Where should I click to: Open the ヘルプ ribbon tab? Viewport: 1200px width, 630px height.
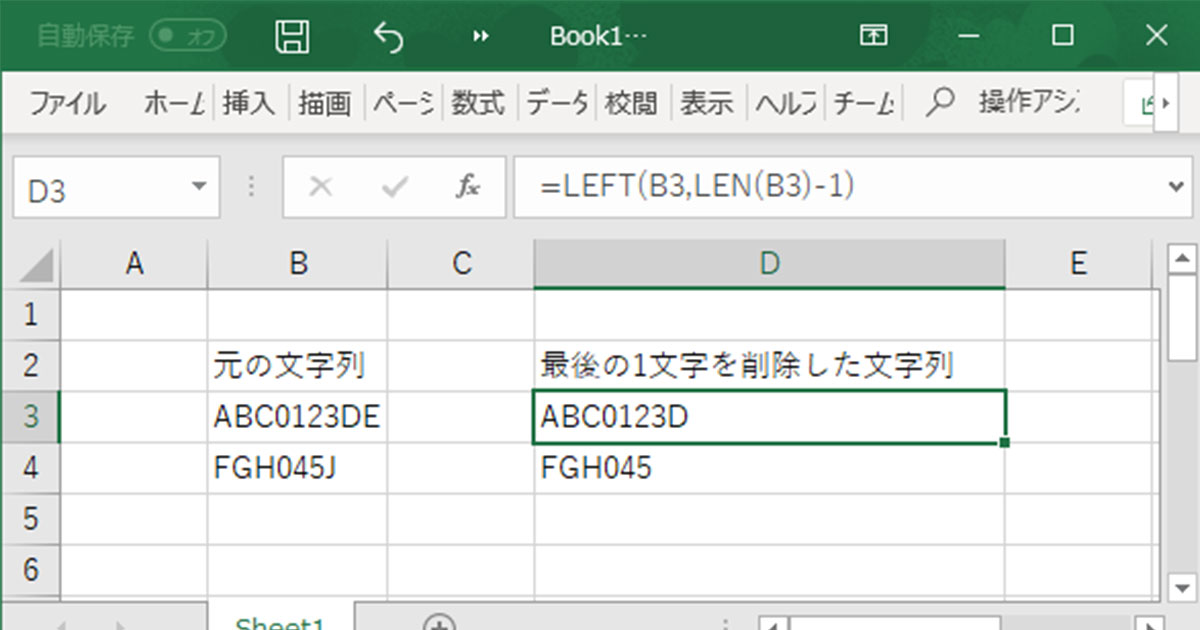click(786, 102)
